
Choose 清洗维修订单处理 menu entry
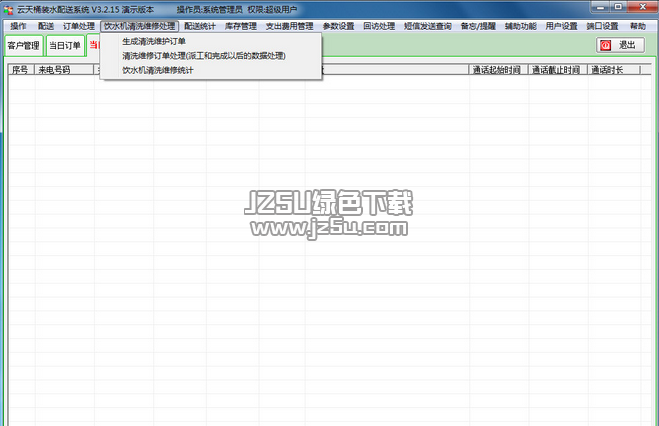(x=211, y=55)
